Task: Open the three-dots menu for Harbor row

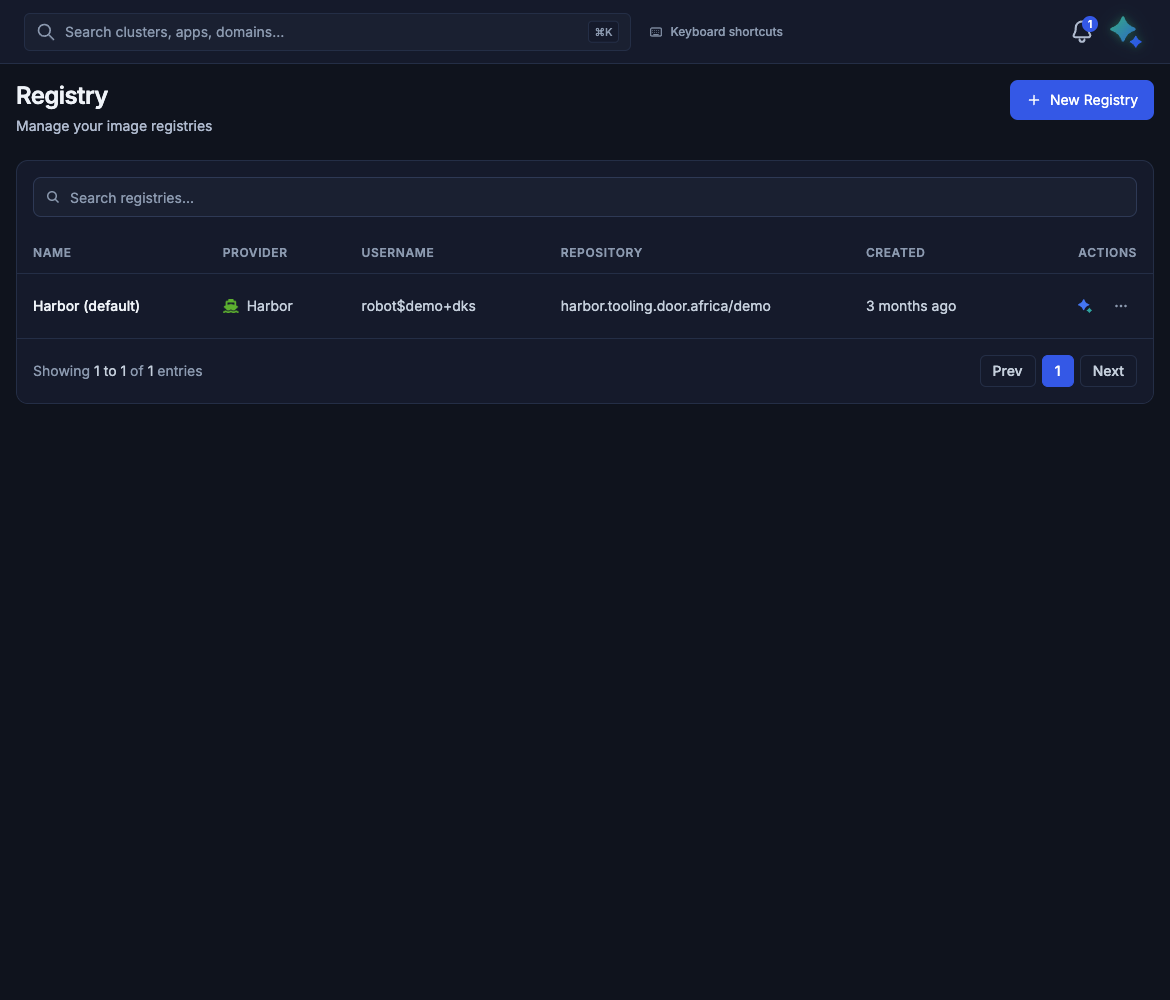Action: (1121, 306)
